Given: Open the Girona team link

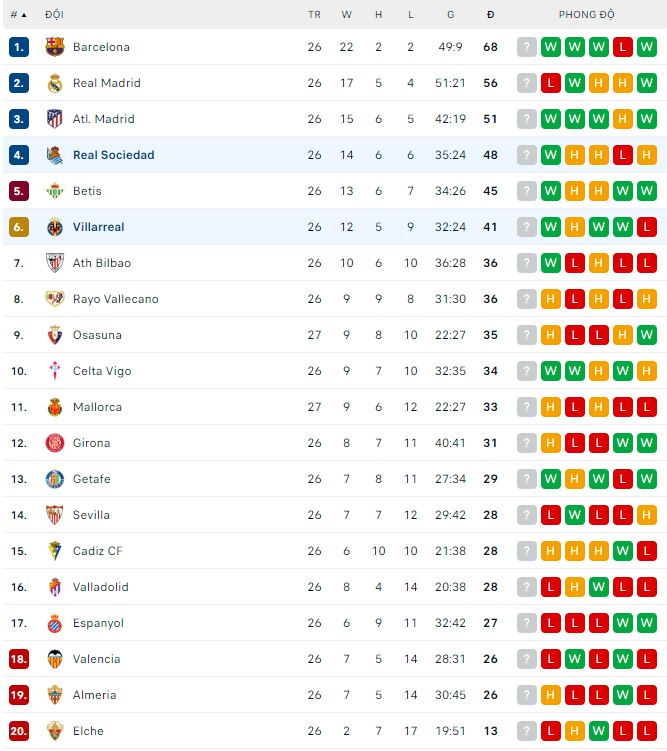Looking at the screenshot, I should click(91, 443).
